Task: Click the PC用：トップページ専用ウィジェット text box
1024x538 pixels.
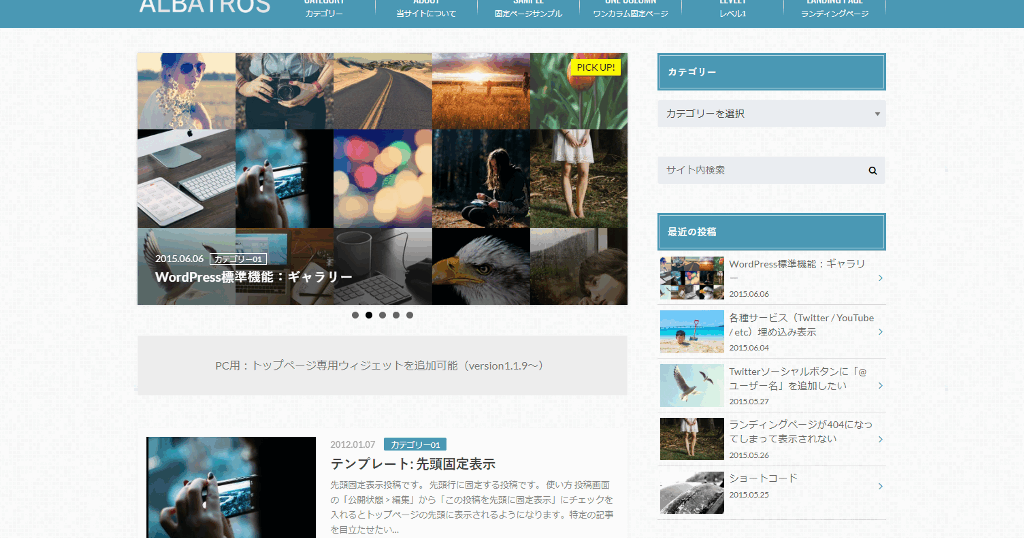Action: (x=382, y=366)
